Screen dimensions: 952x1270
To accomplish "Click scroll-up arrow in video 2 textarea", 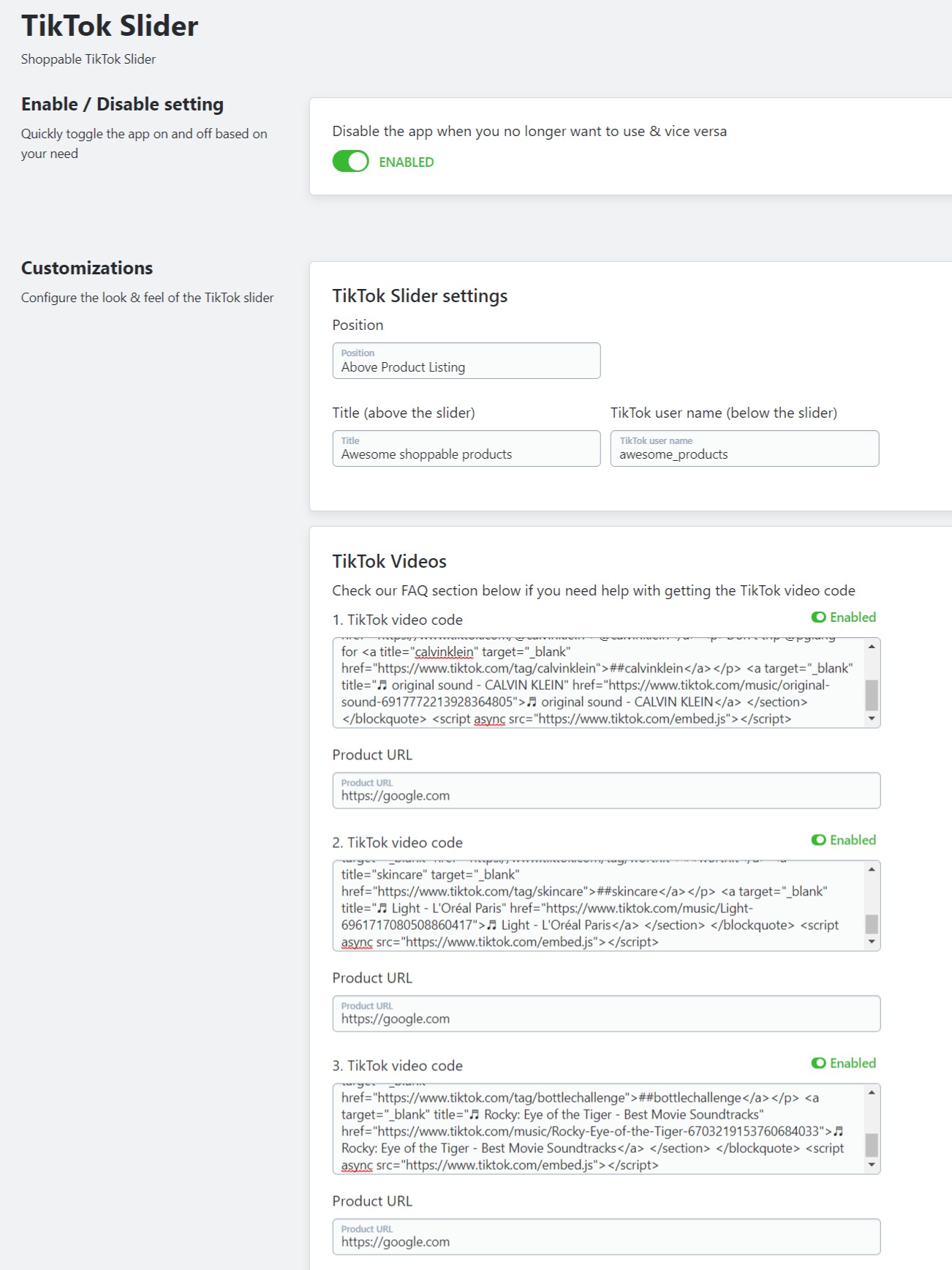I will (872, 870).
